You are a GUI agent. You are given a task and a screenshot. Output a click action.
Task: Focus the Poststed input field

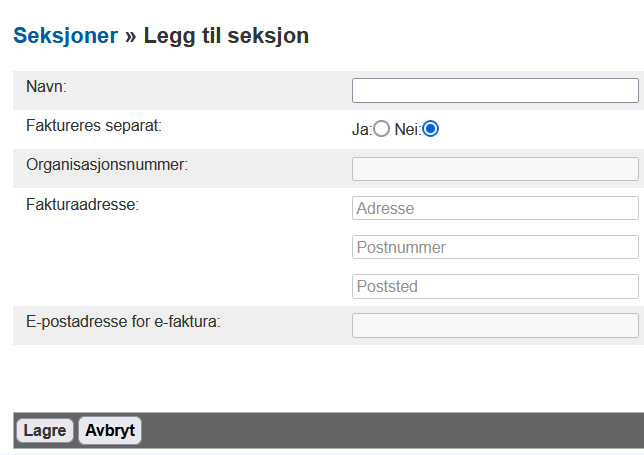coord(495,286)
